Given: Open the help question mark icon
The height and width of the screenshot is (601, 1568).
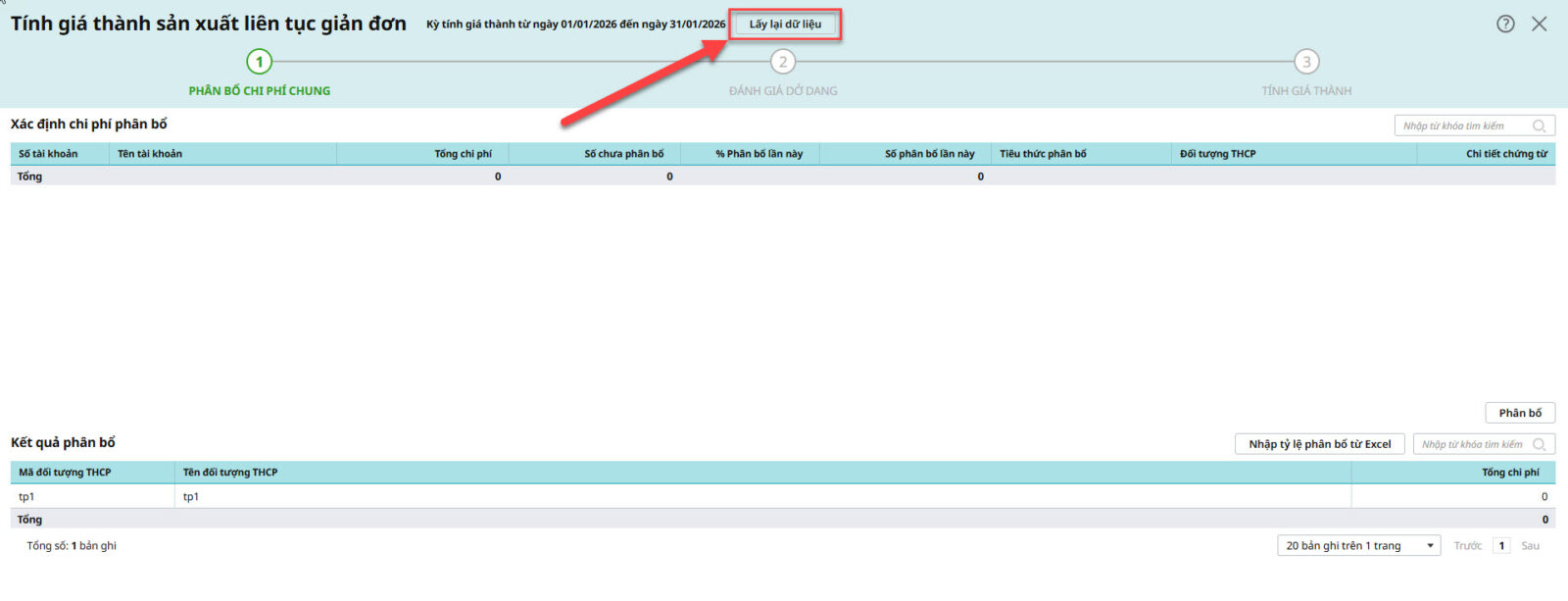Looking at the screenshot, I should click(1505, 25).
